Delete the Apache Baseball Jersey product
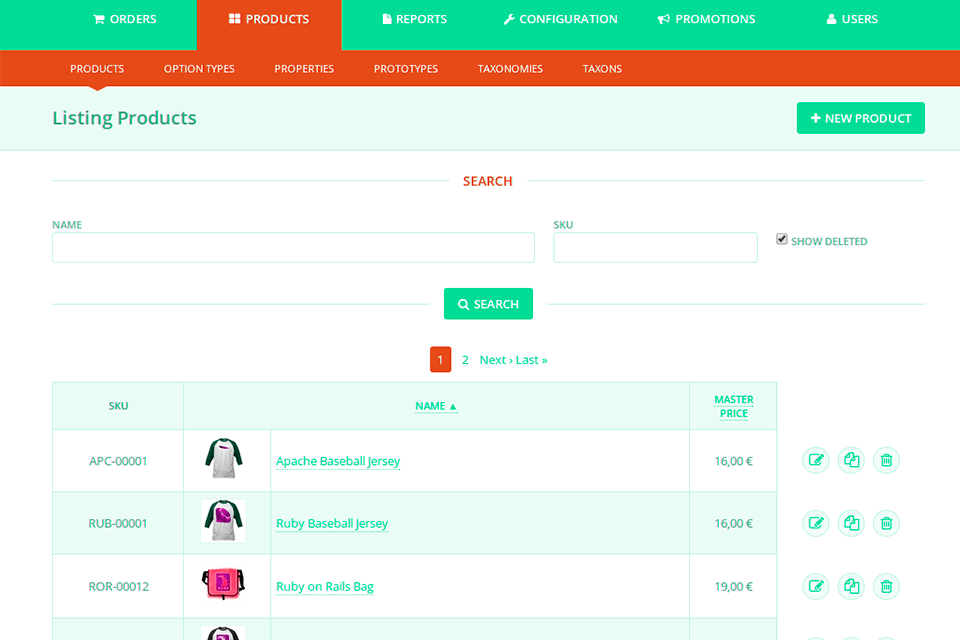The image size is (960, 640). [x=886, y=461]
